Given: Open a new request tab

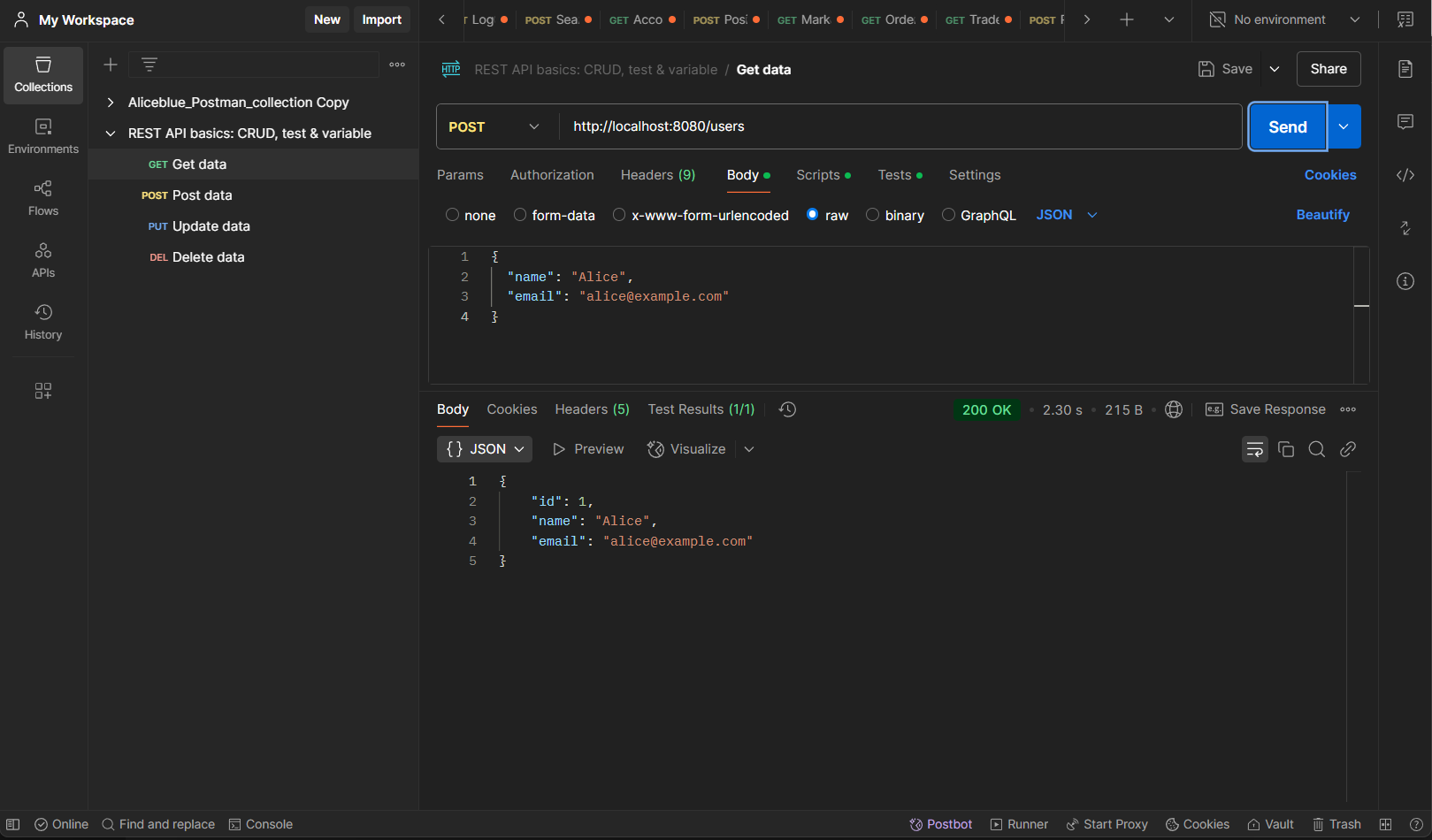Looking at the screenshot, I should 1127,19.
